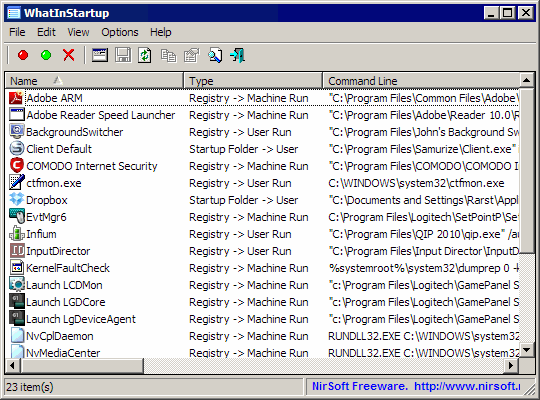Click Dropbox's Startup Folder -> User type
The height and width of the screenshot is (400, 540).
(243, 200)
